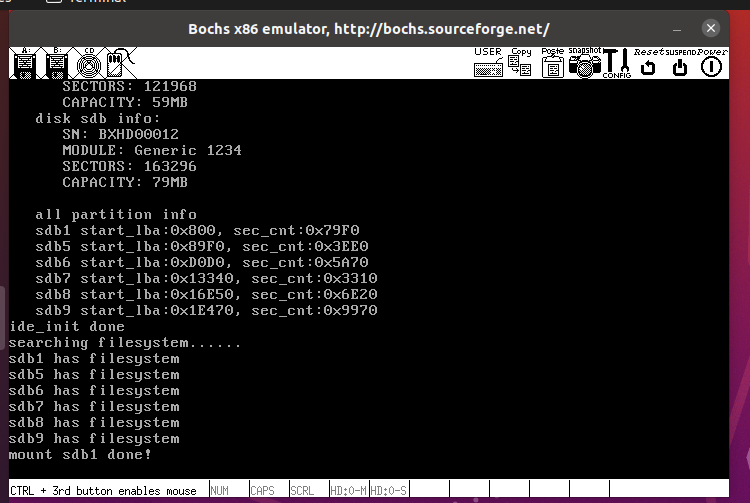Click the floppy B: drive icon
The height and width of the screenshot is (503, 750).
pyautogui.click(x=57, y=63)
